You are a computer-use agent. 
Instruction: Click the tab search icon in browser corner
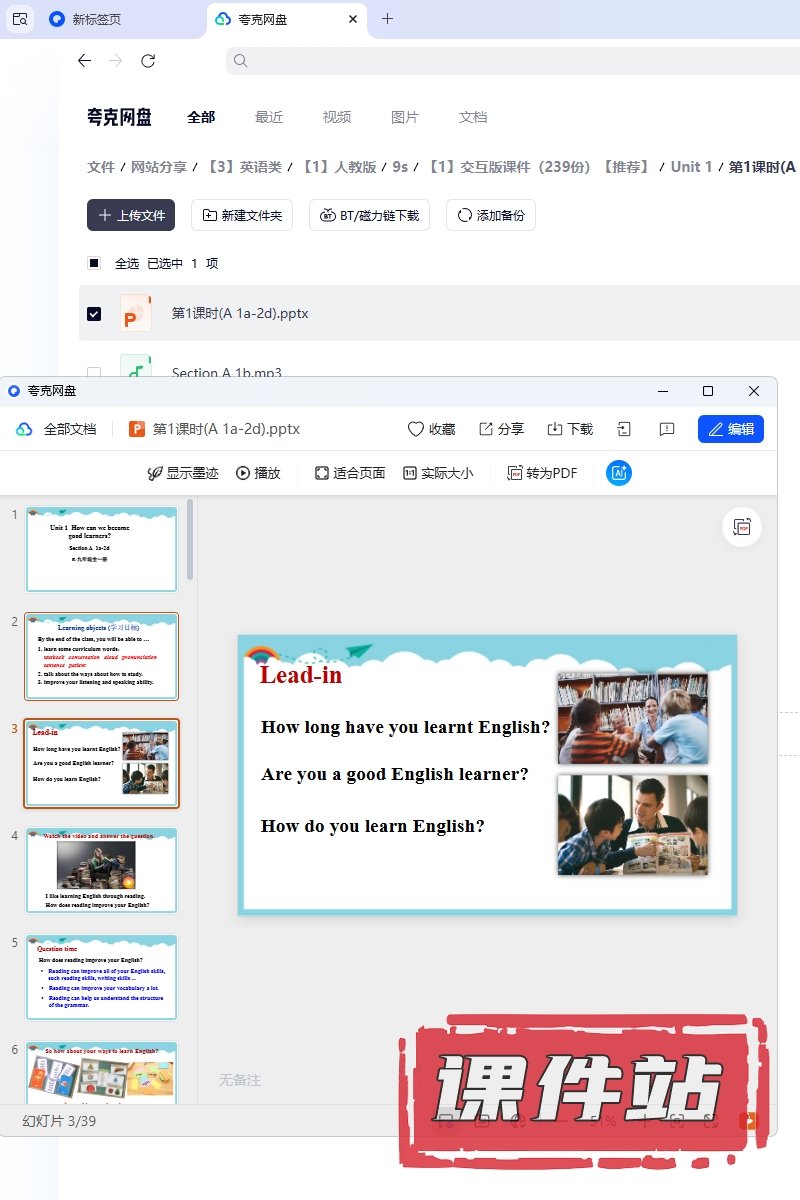(20, 19)
